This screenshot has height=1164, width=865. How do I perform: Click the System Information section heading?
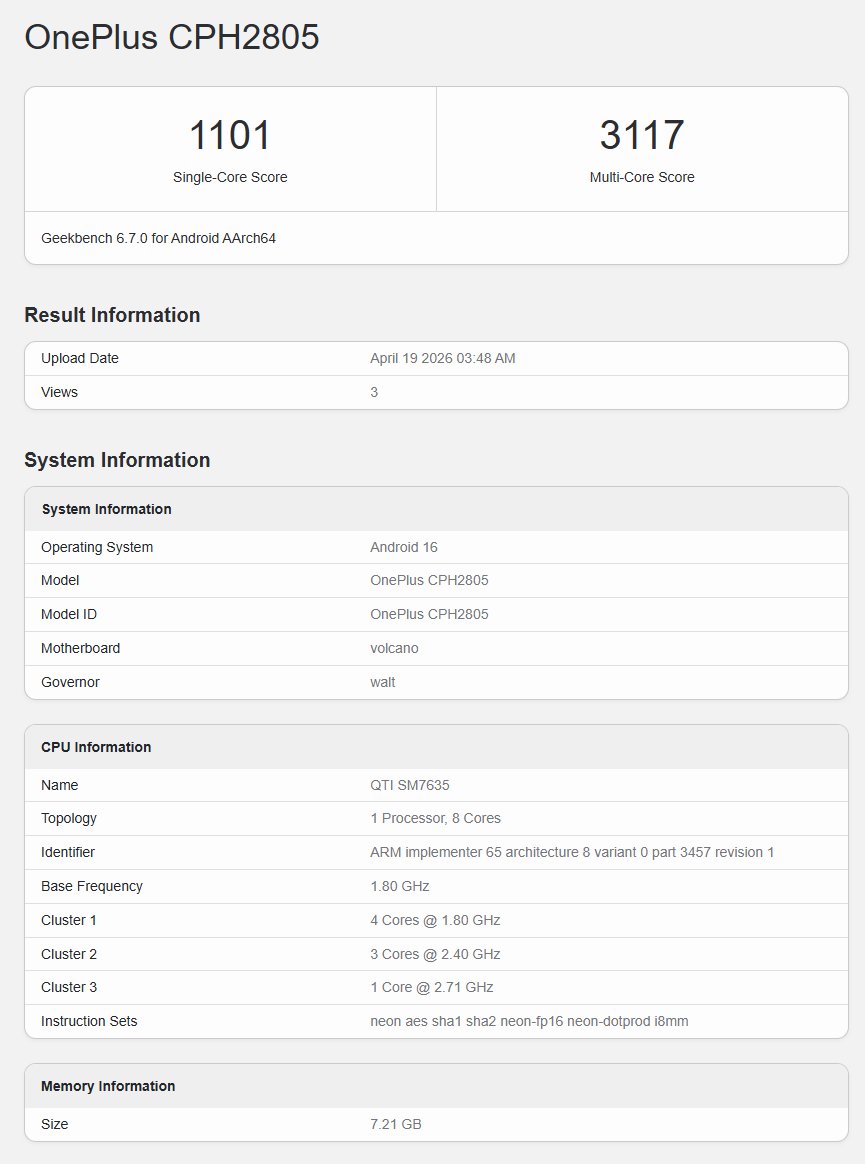(116, 460)
